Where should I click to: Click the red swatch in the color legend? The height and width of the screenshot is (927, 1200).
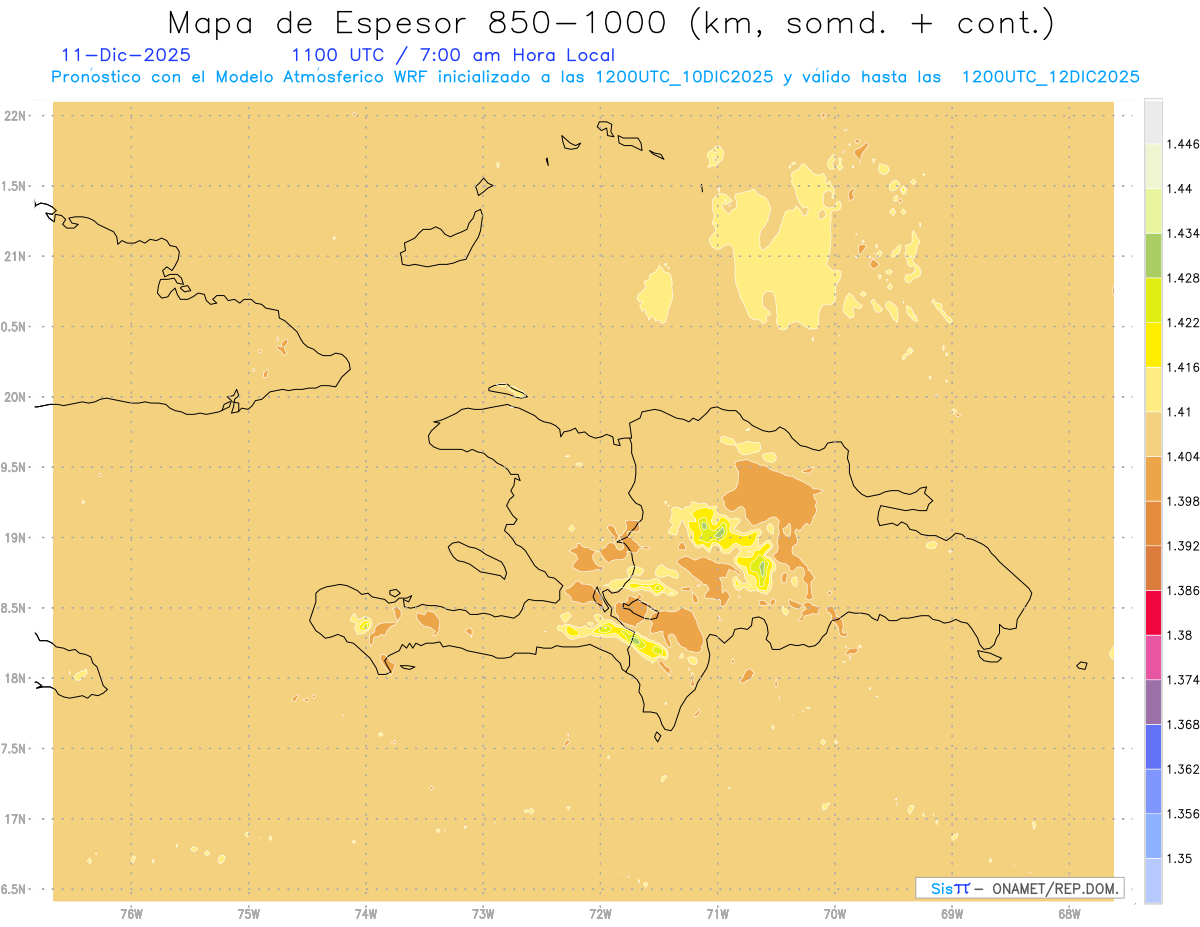(1153, 612)
